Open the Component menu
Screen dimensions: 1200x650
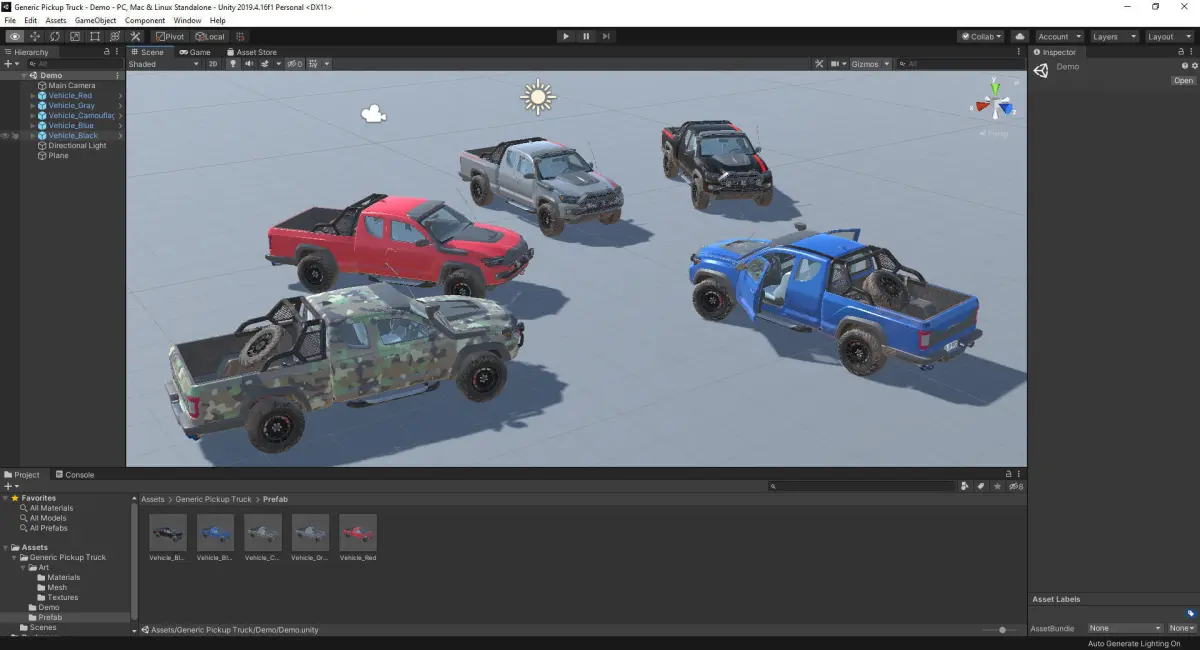pyautogui.click(x=145, y=20)
